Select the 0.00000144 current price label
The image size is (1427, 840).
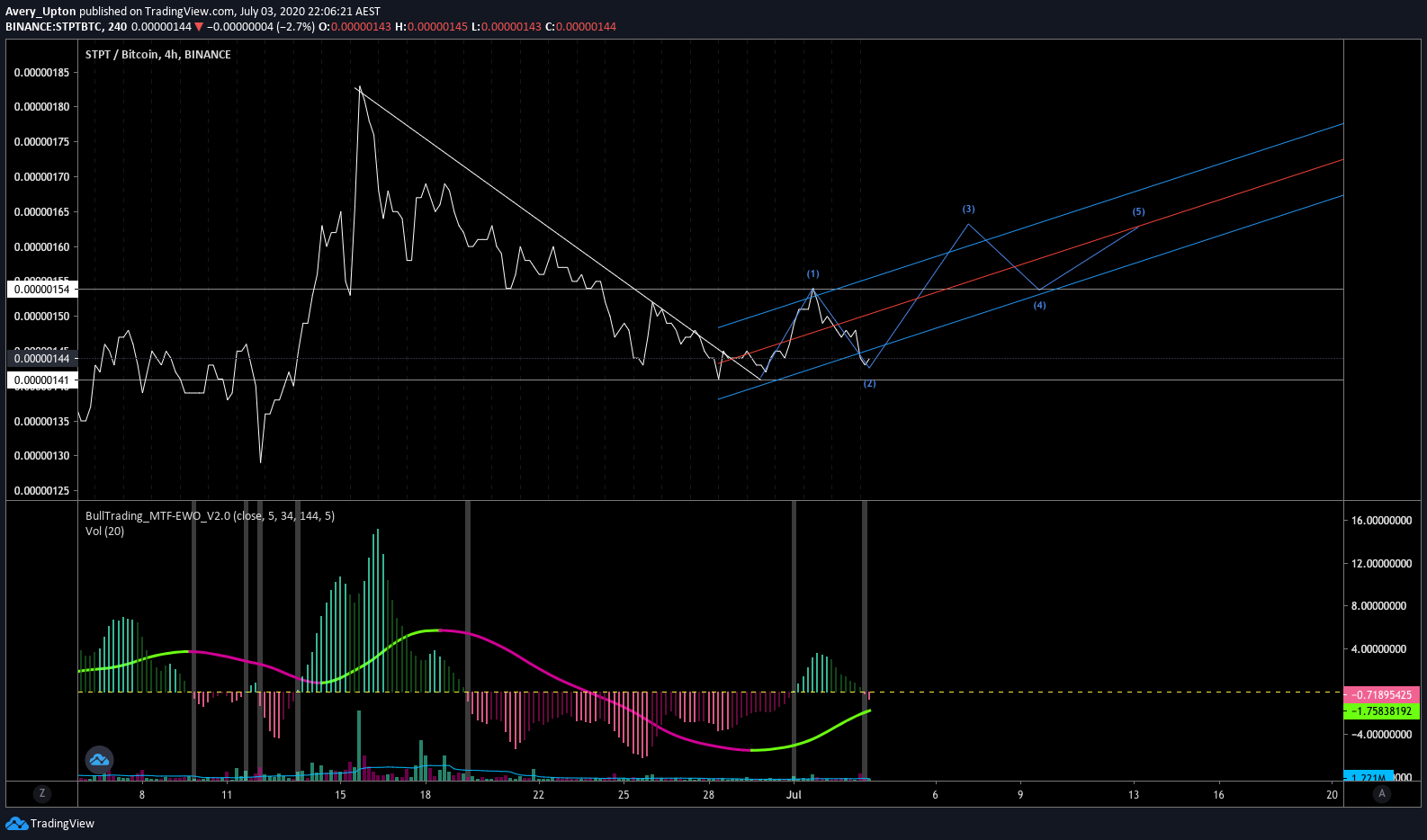coord(43,359)
